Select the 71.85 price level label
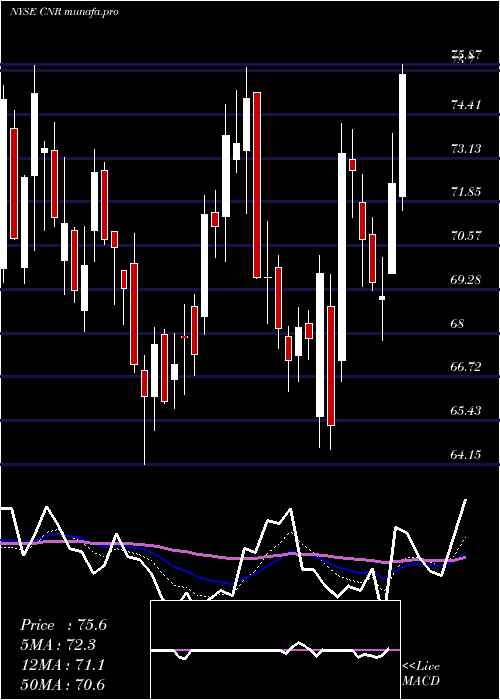 coord(466,192)
